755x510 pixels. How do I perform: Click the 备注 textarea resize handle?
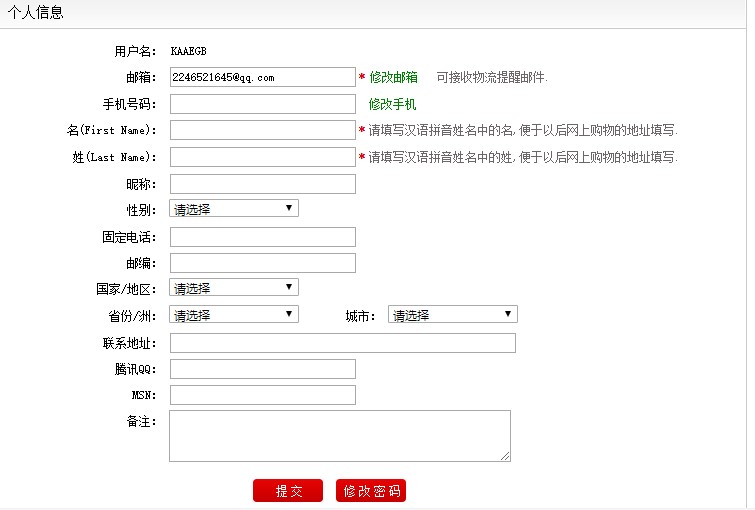coord(505,456)
